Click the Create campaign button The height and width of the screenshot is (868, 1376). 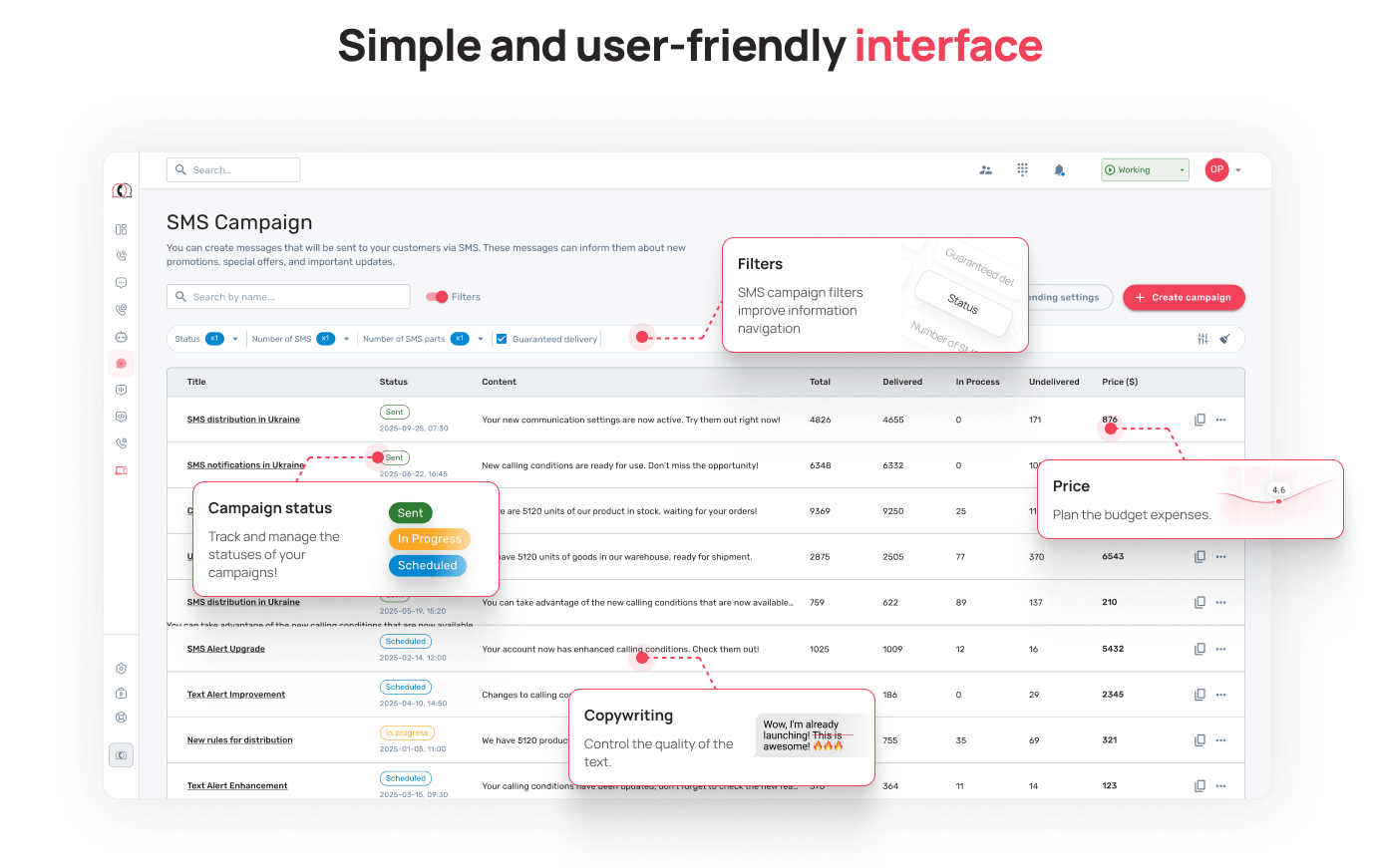pos(1184,297)
